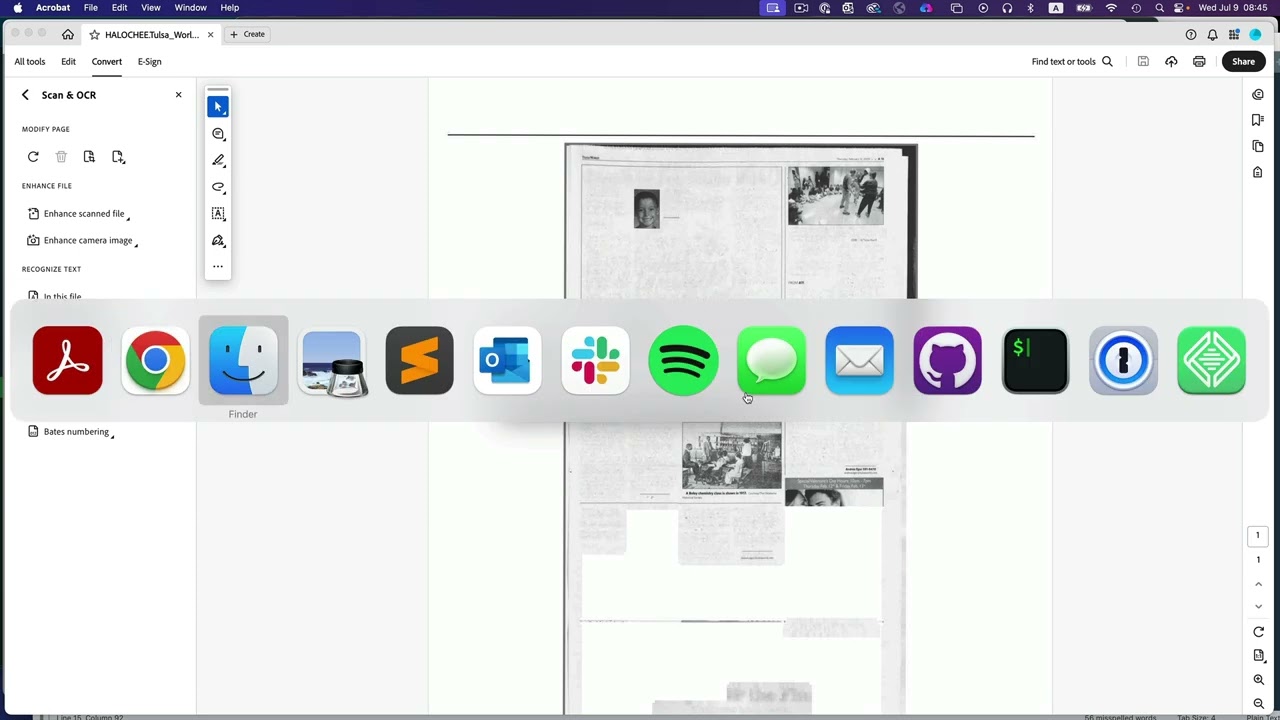This screenshot has height=720, width=1280.
Task: Select Finder in the app switcher
Action: click(x=243, y=360)
